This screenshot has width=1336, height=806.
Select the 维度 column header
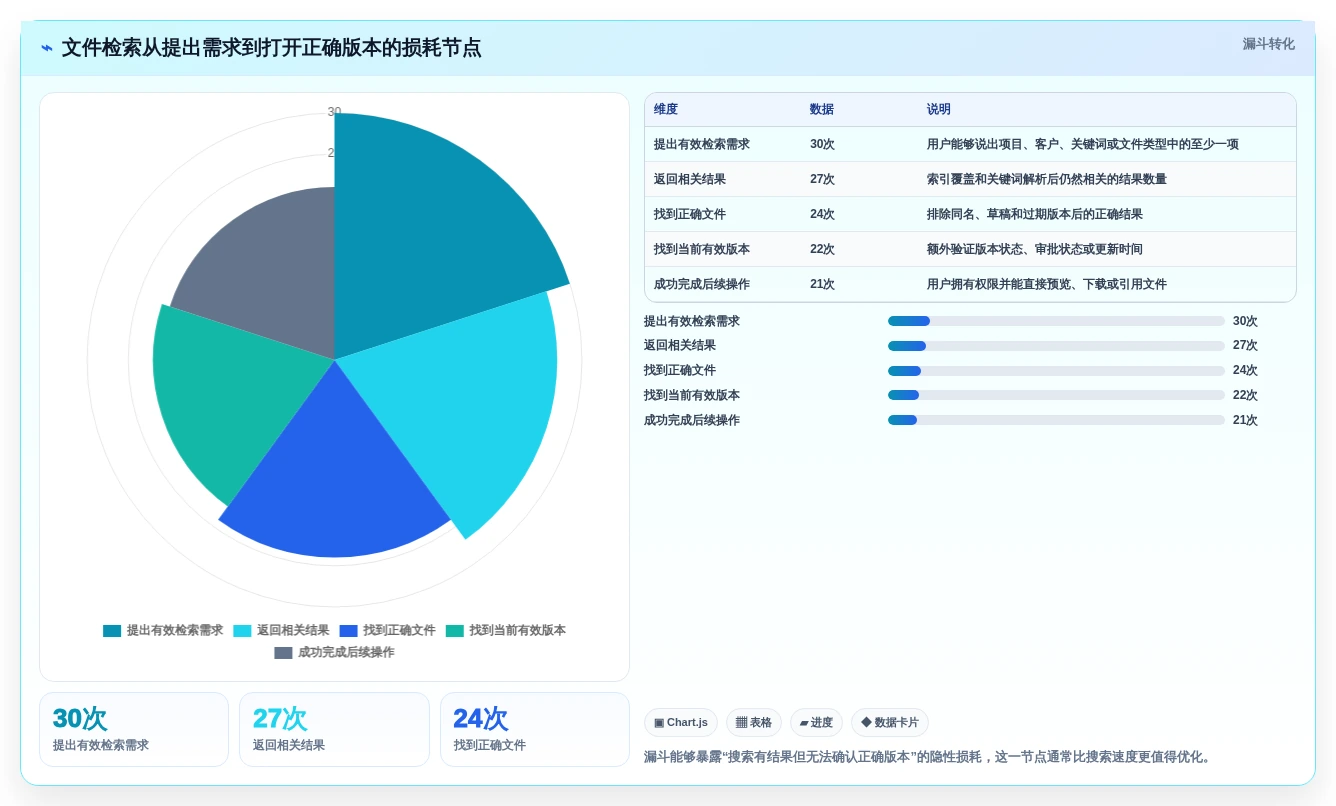point(666,109)
